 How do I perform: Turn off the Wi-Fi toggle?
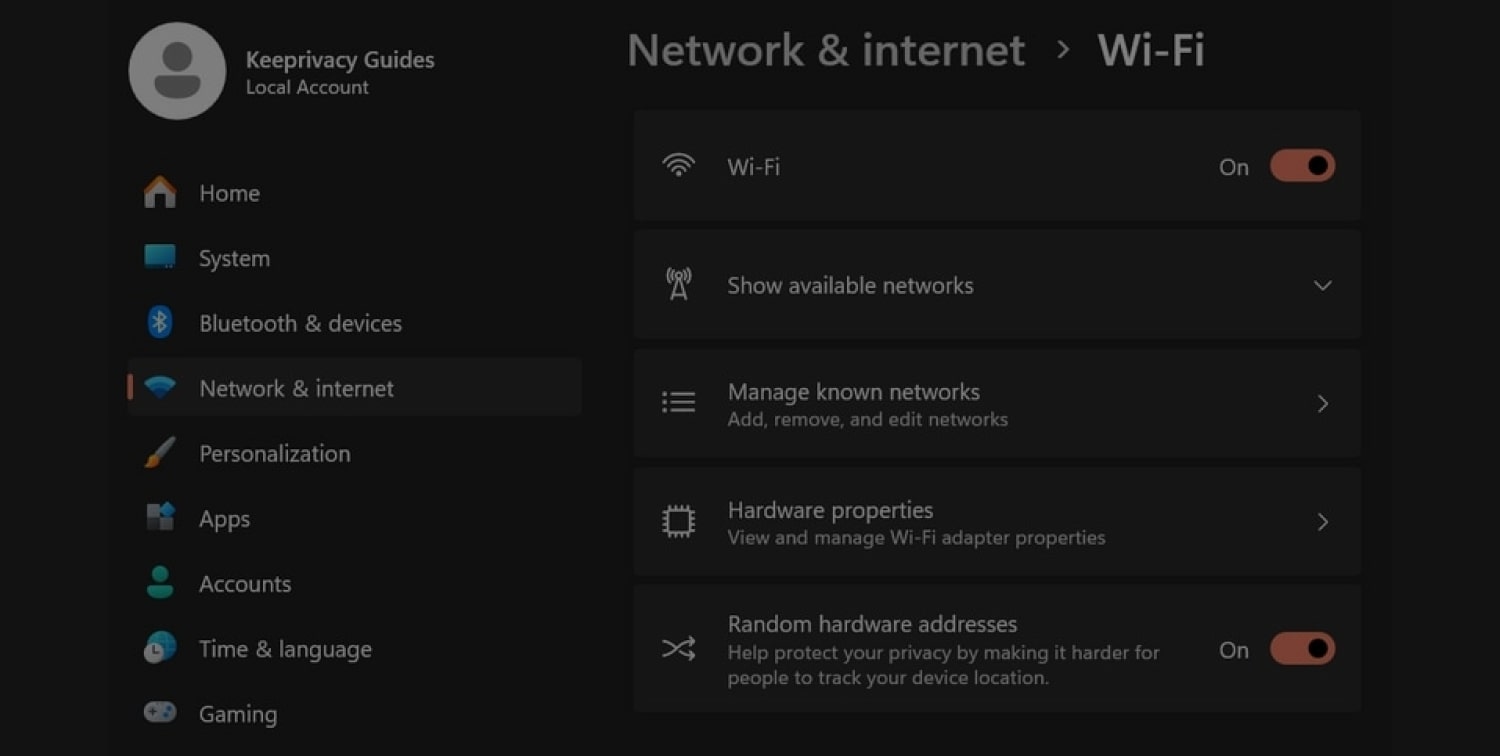(1301, 165)
